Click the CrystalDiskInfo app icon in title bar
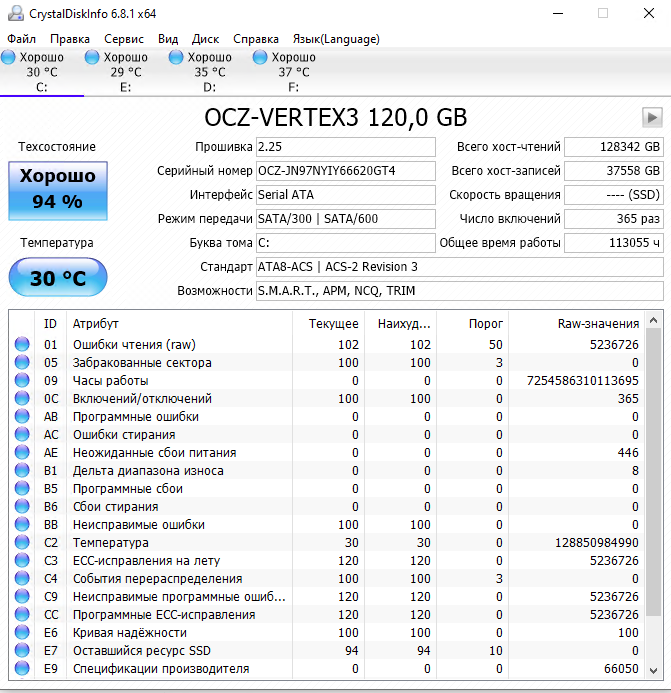Viewport: 671px width, 693px height. (16, 13)
